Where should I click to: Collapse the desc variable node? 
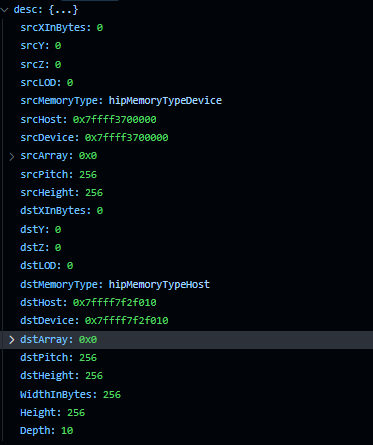click(x=4, y=10)
